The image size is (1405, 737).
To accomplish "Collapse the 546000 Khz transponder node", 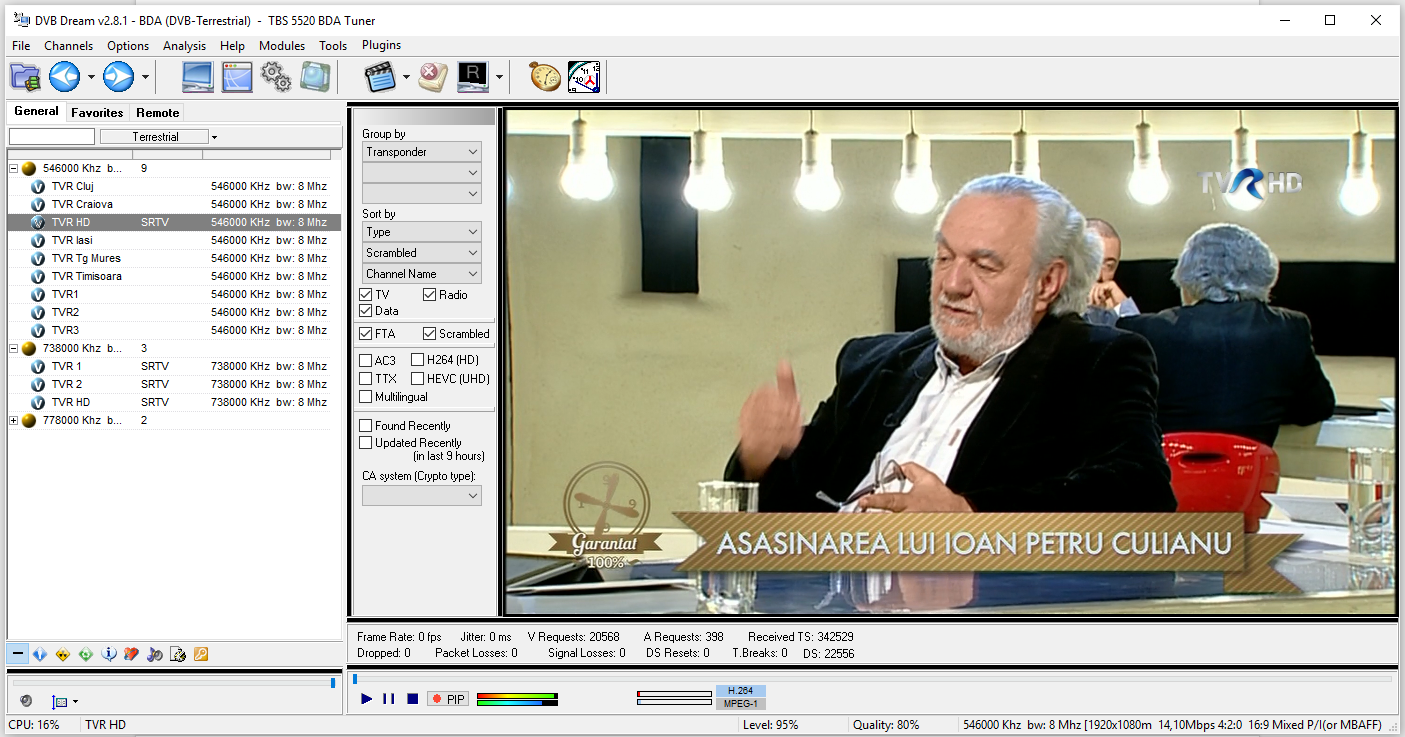I will tap(14, 168).
